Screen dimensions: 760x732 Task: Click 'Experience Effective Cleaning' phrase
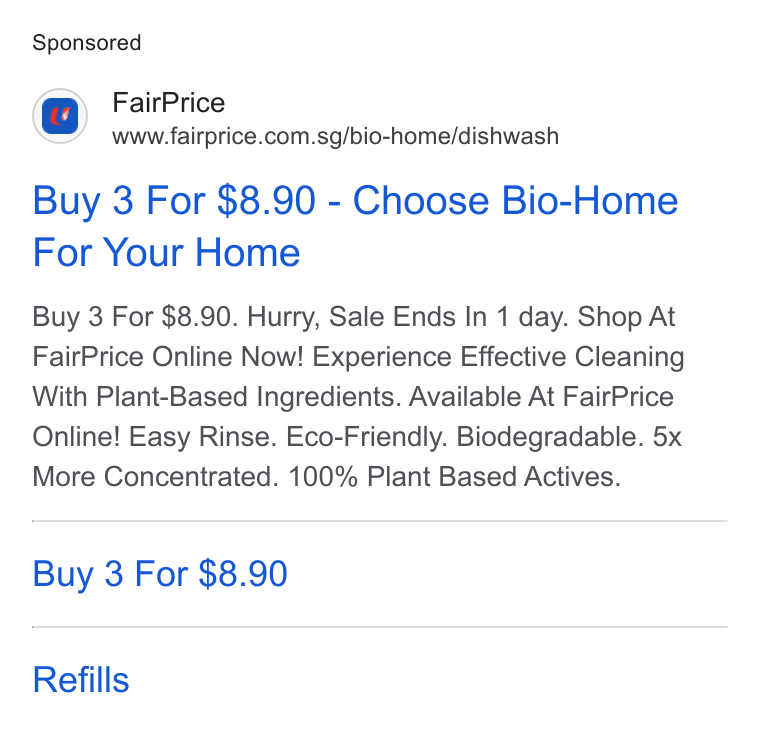pyautogui.click(x=498, y=357)
